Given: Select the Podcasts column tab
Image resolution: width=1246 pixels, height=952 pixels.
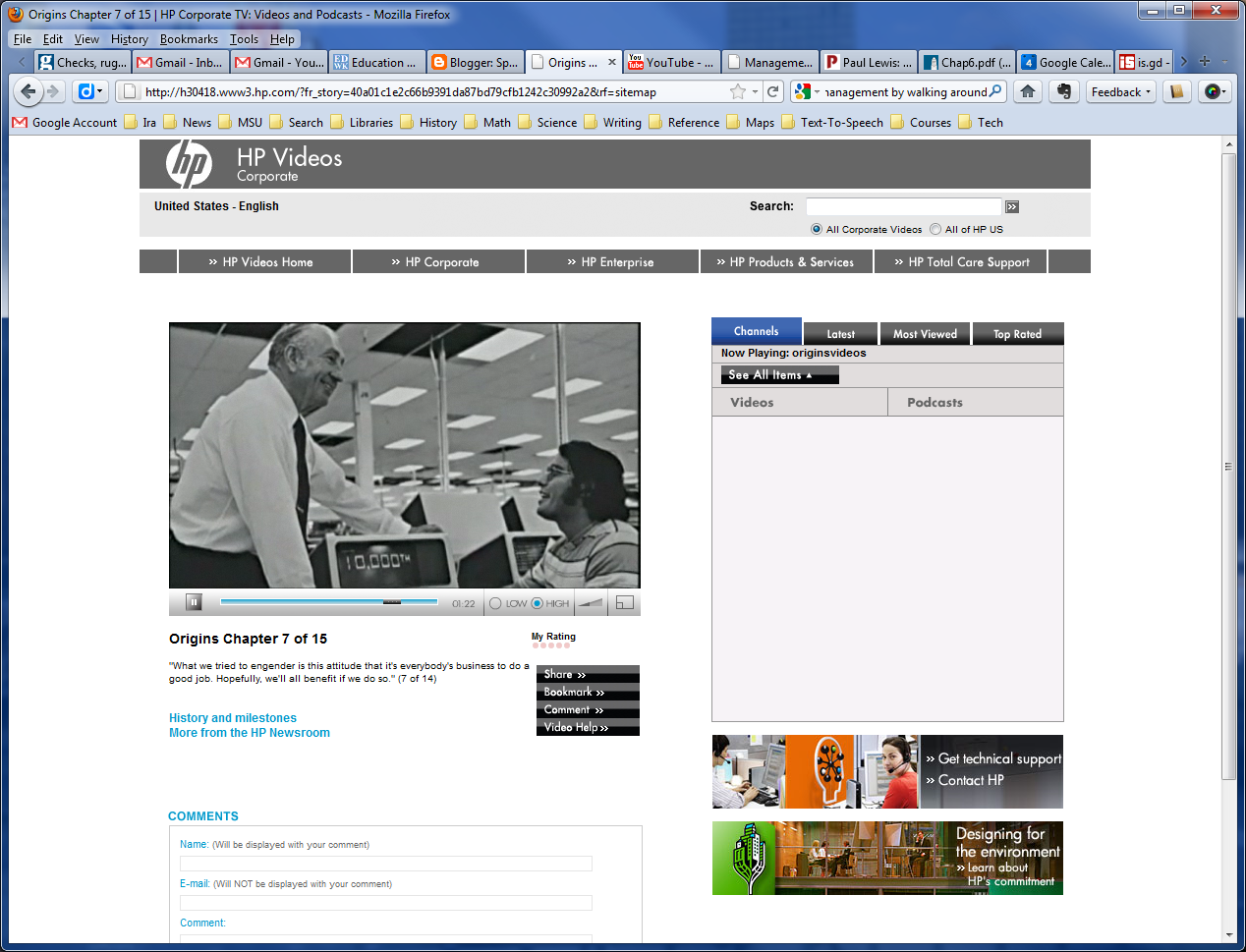Looking at the screenshot, I should [976, 402].
